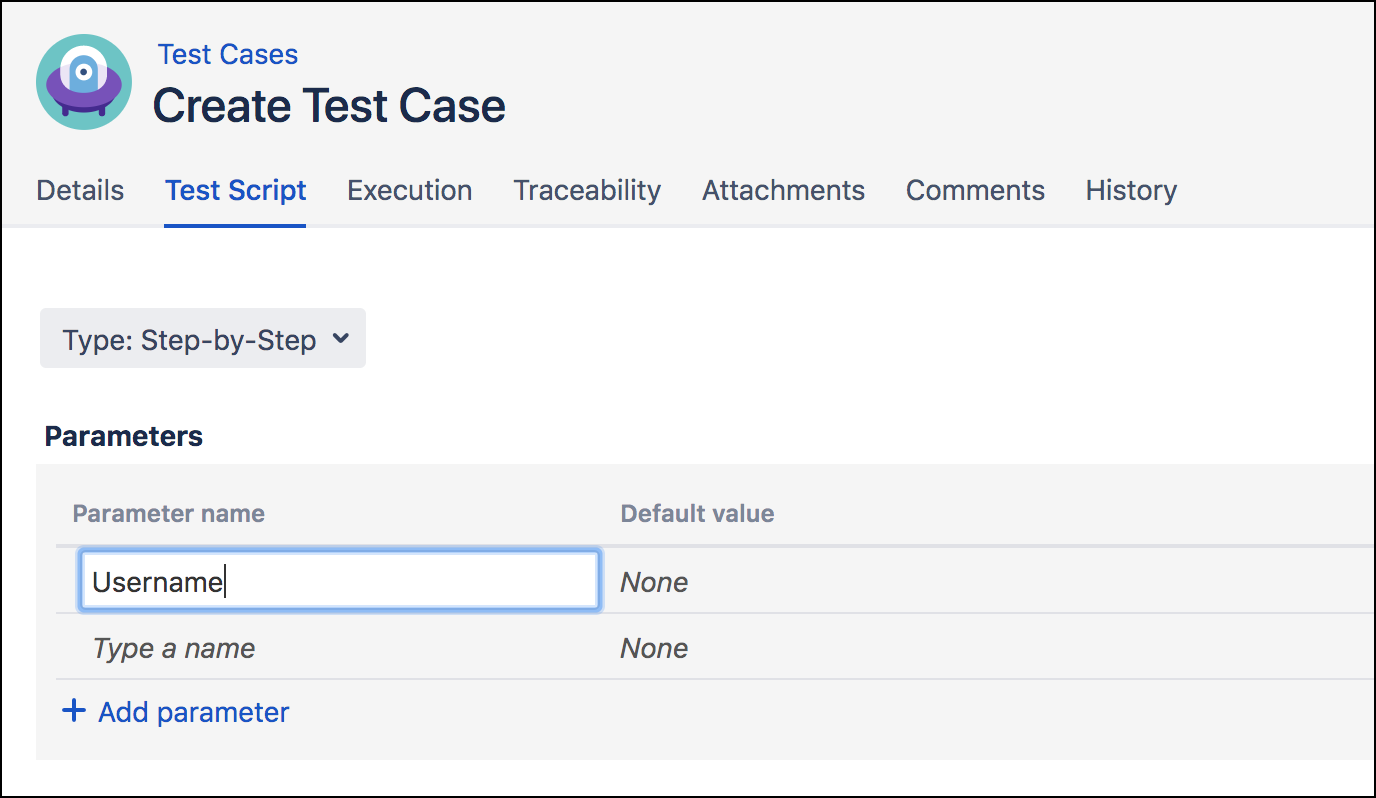1376x798 pixels.
Task: Open the Execution tab
Action: [409, 190]
